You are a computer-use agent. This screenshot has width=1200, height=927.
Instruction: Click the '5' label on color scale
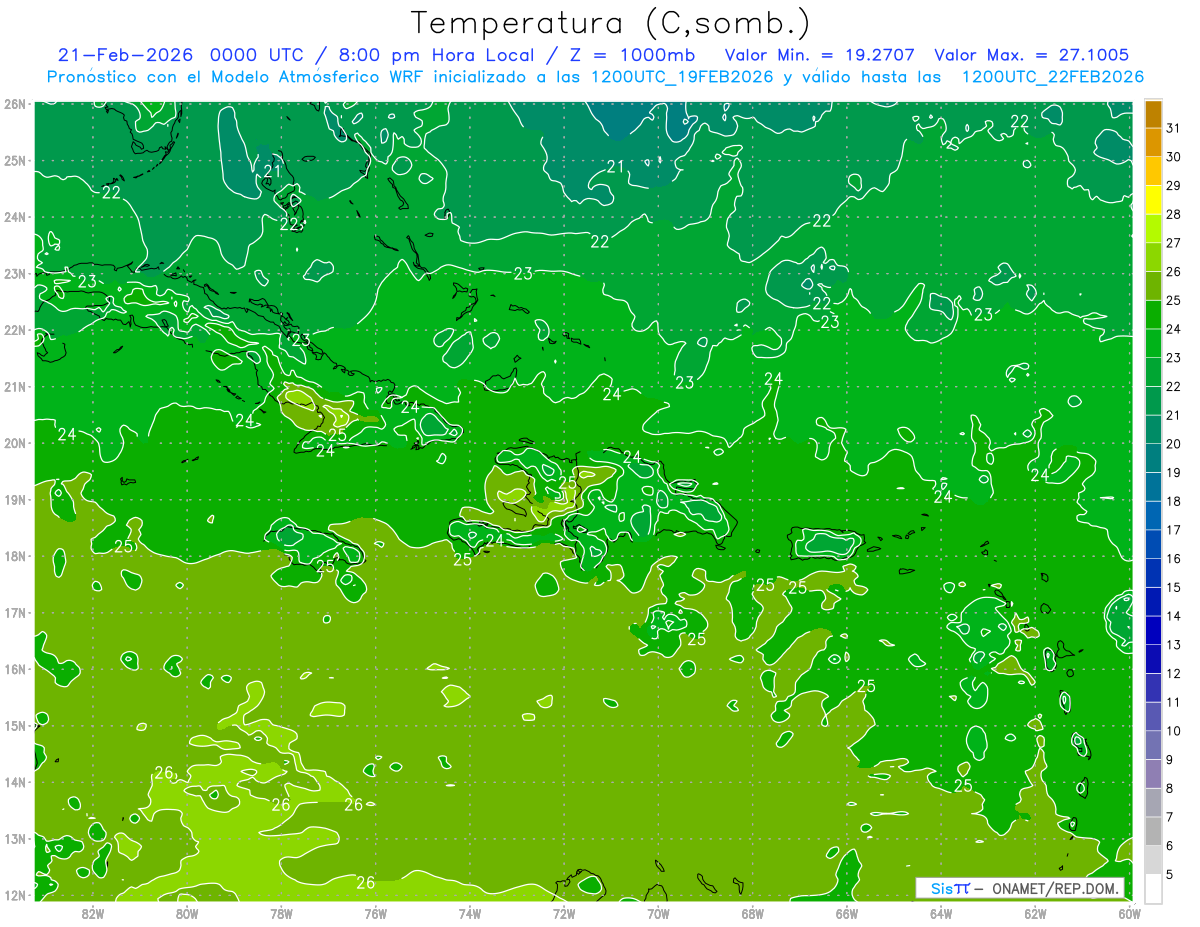(x=1171, y=875)
